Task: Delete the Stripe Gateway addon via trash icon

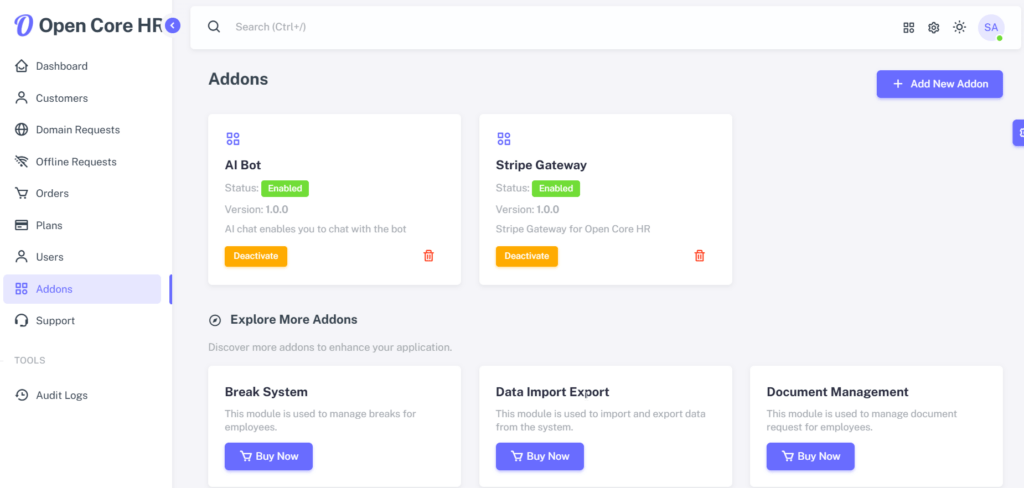Action: point(699,256)
